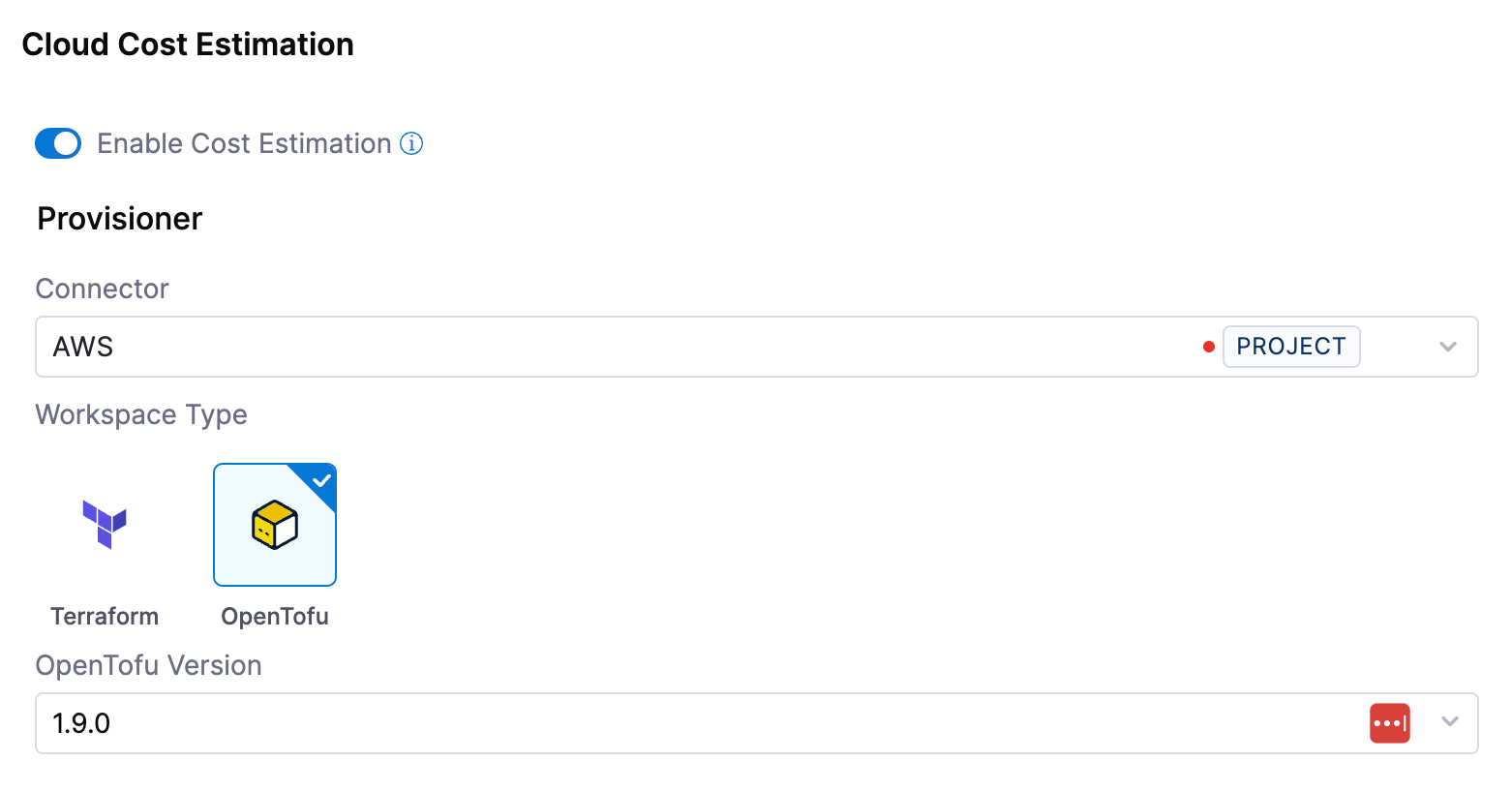Screen dimensions: 1512x792
Task: Click the blue checkmark on OpenTofu card
Action: [322, 479]
